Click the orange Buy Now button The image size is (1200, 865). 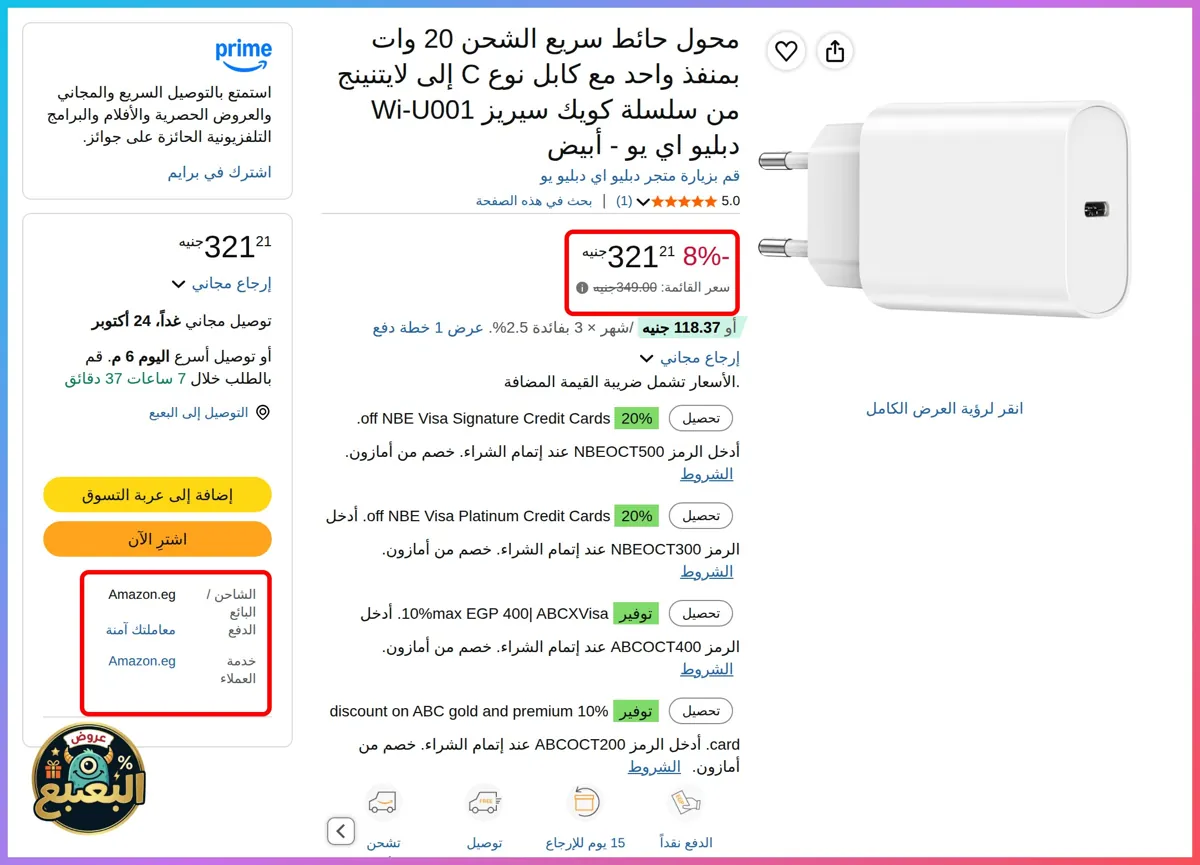pos(158,539)
